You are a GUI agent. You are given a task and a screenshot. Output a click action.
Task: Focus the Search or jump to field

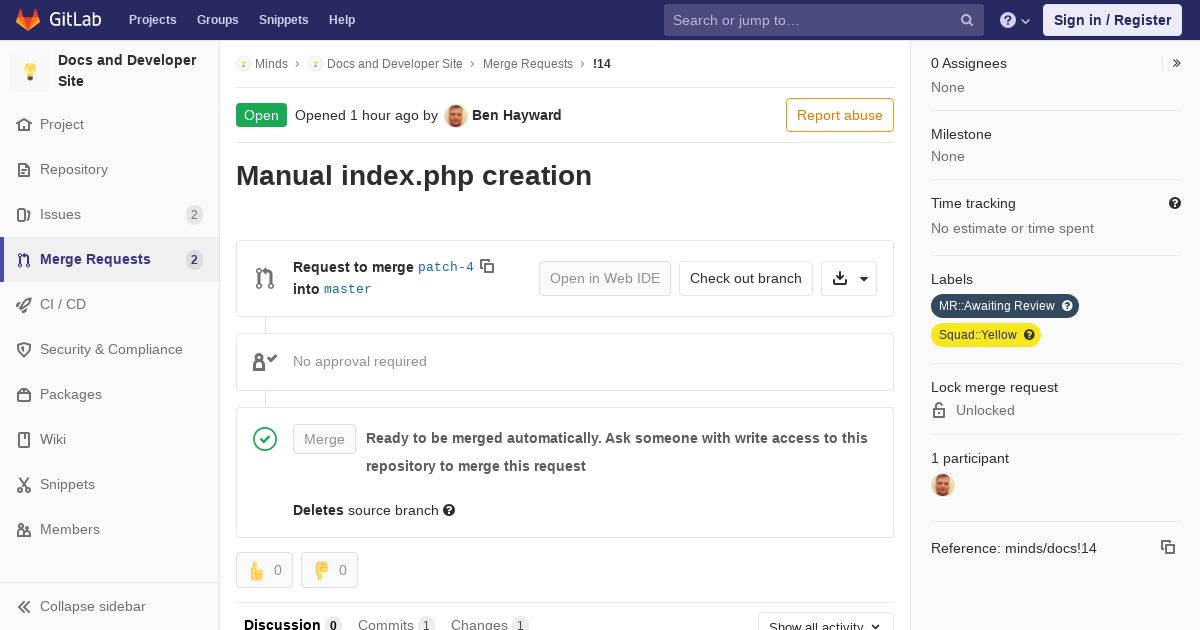pos(810,20)
